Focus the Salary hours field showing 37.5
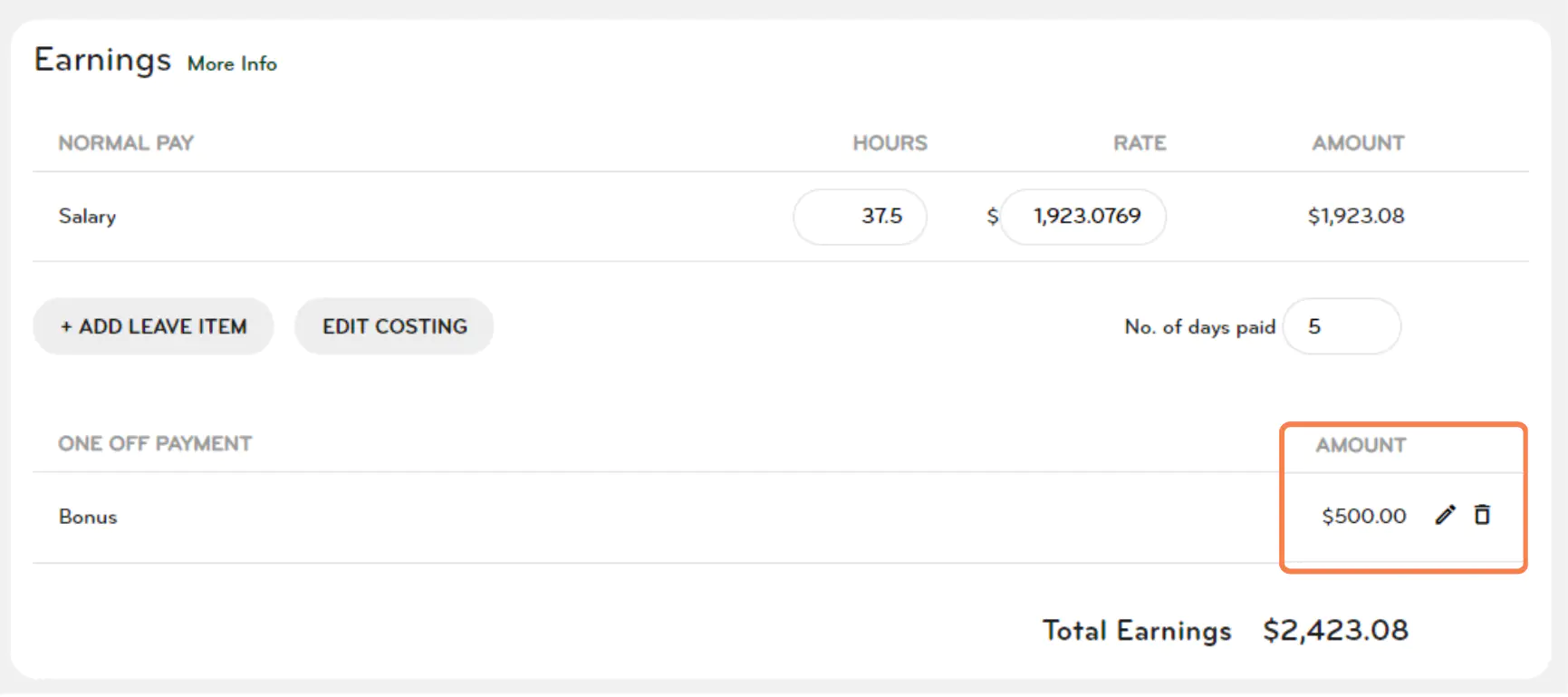Image resolution: width=1568 pixels, height=697 pixels. coord(860,216)
